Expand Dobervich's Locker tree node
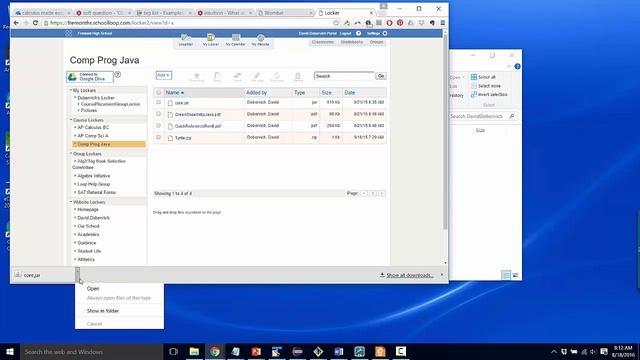Viewport: 640px width, 360px height. 75,98
